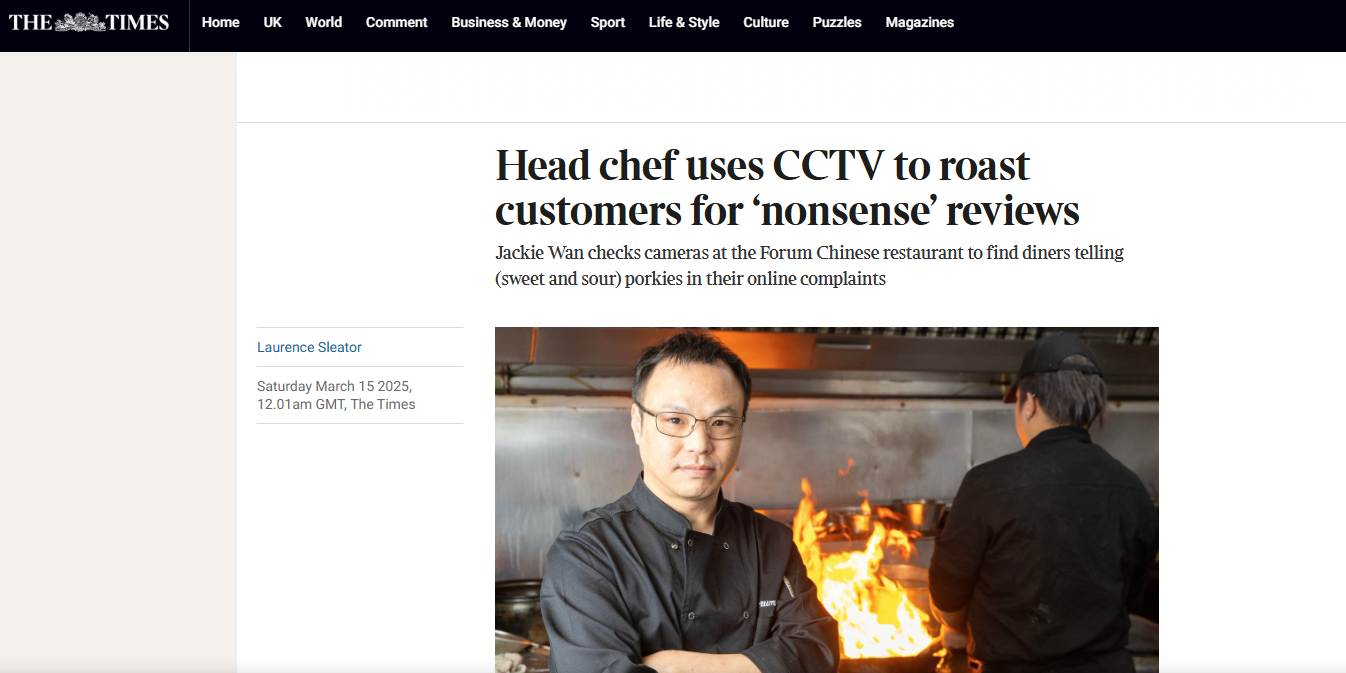Go to the UK section

(x=272, y=22)
